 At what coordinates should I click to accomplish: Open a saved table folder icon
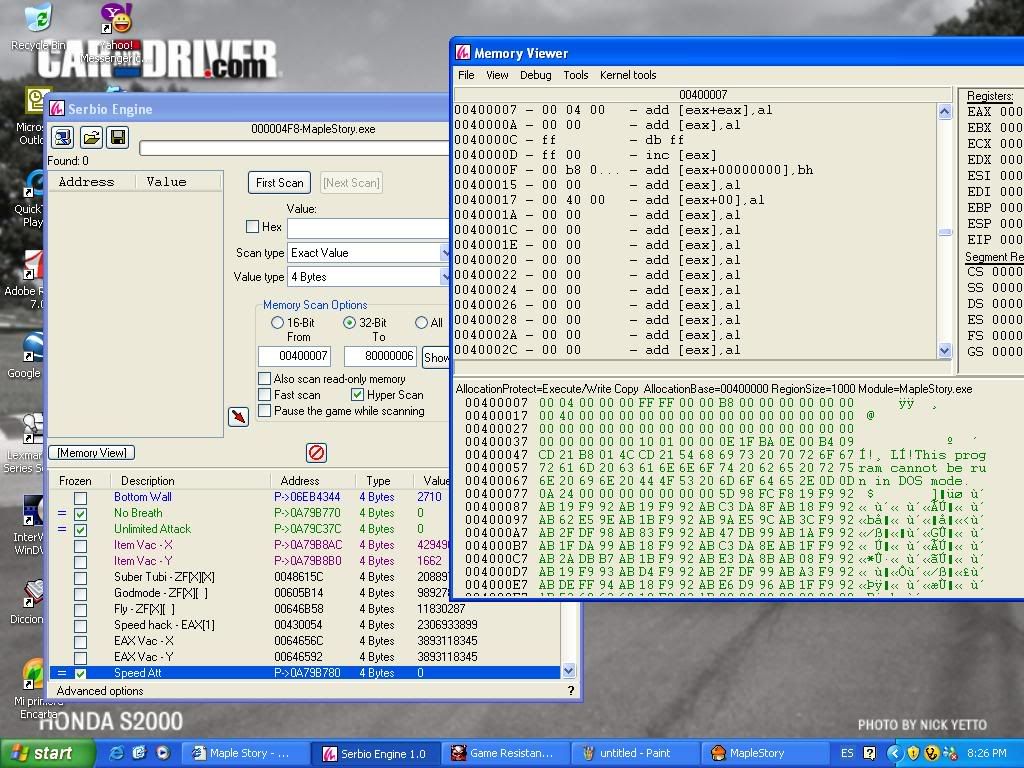tap(91, 138)
